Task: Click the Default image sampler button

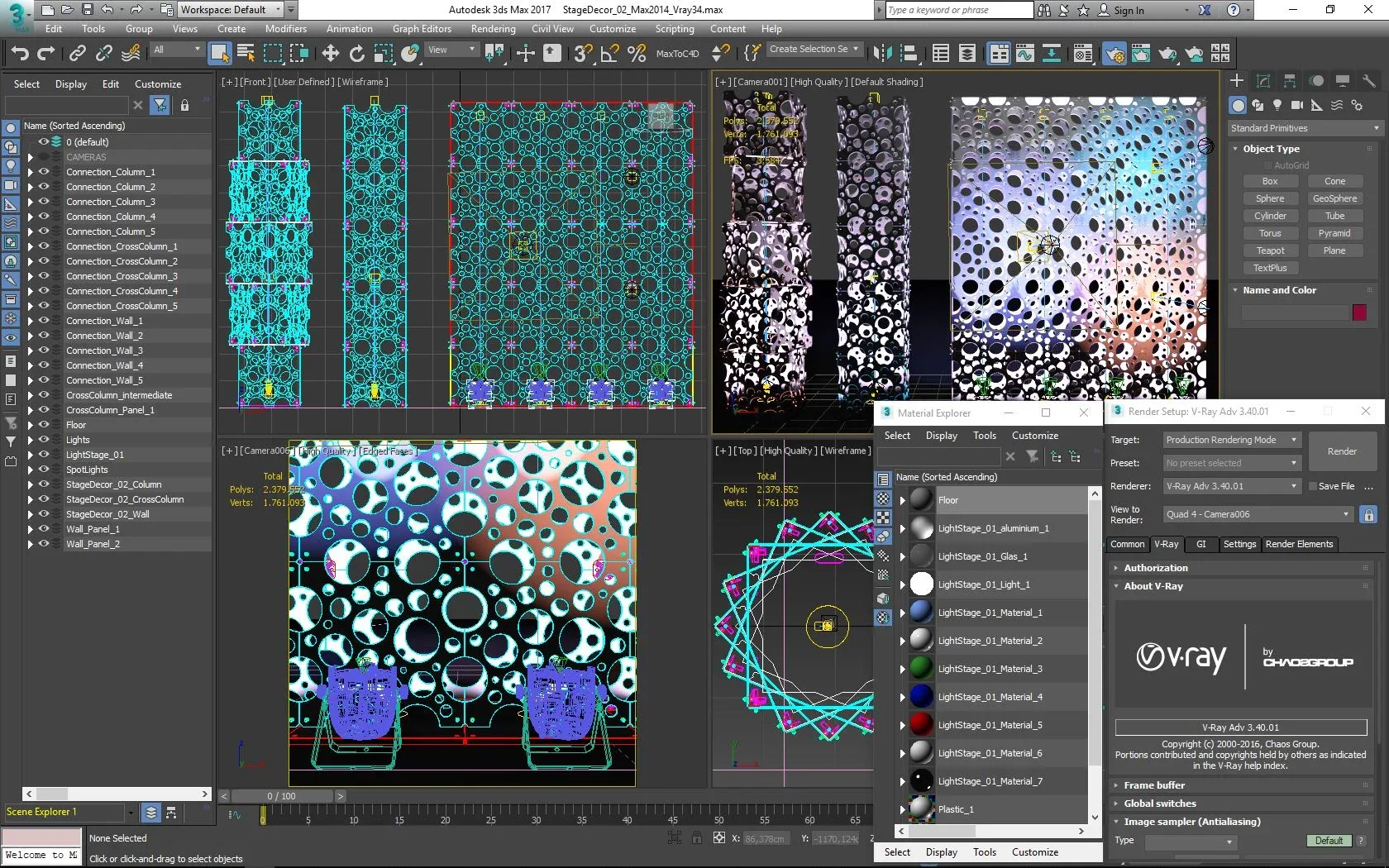Action: pos(1329,841)
